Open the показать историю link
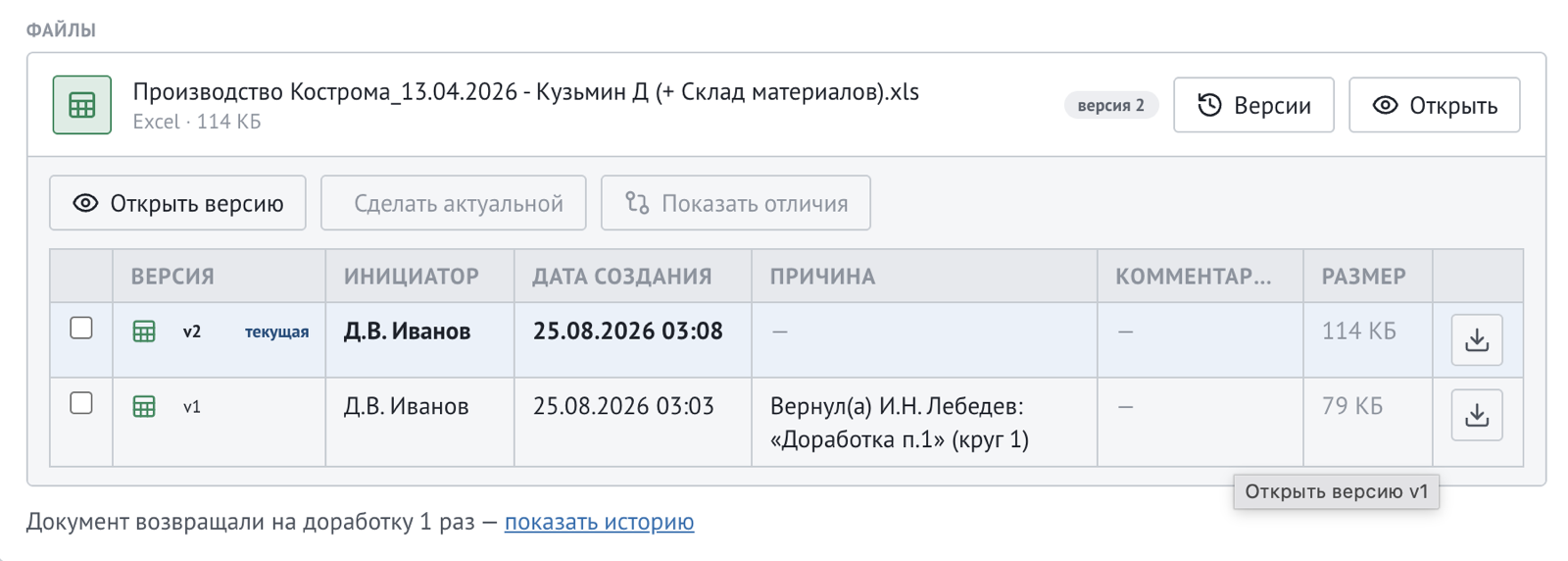This screenshot has width=1568, height=561. (599, 522)
